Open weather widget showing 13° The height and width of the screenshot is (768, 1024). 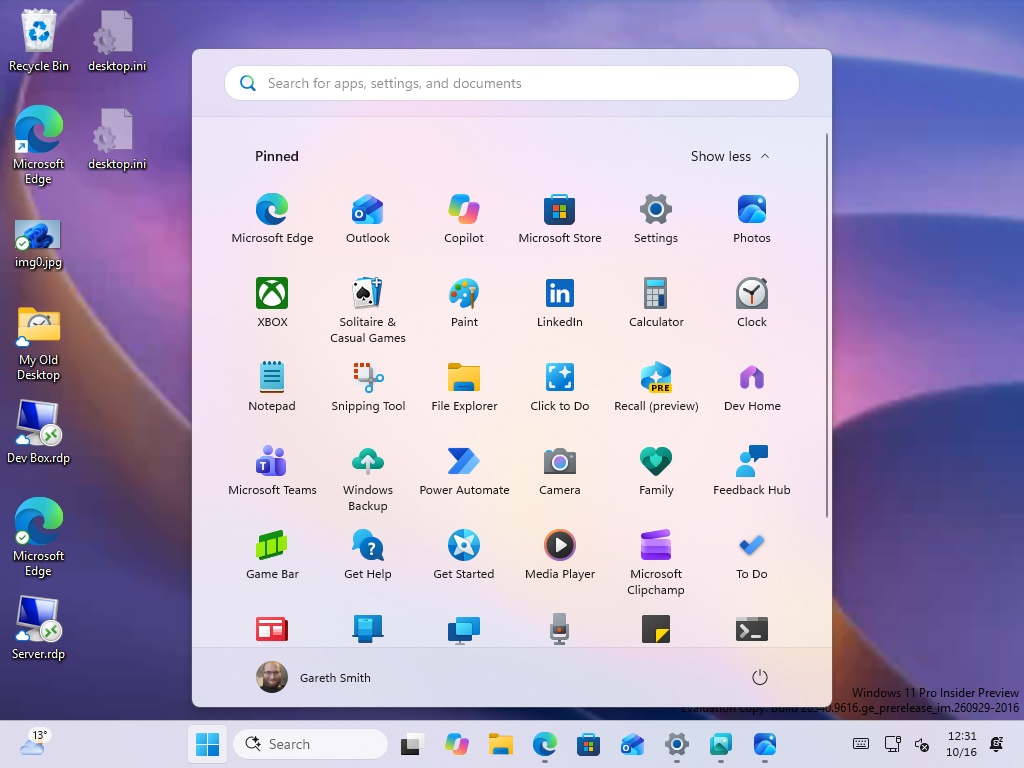point(35,743)
